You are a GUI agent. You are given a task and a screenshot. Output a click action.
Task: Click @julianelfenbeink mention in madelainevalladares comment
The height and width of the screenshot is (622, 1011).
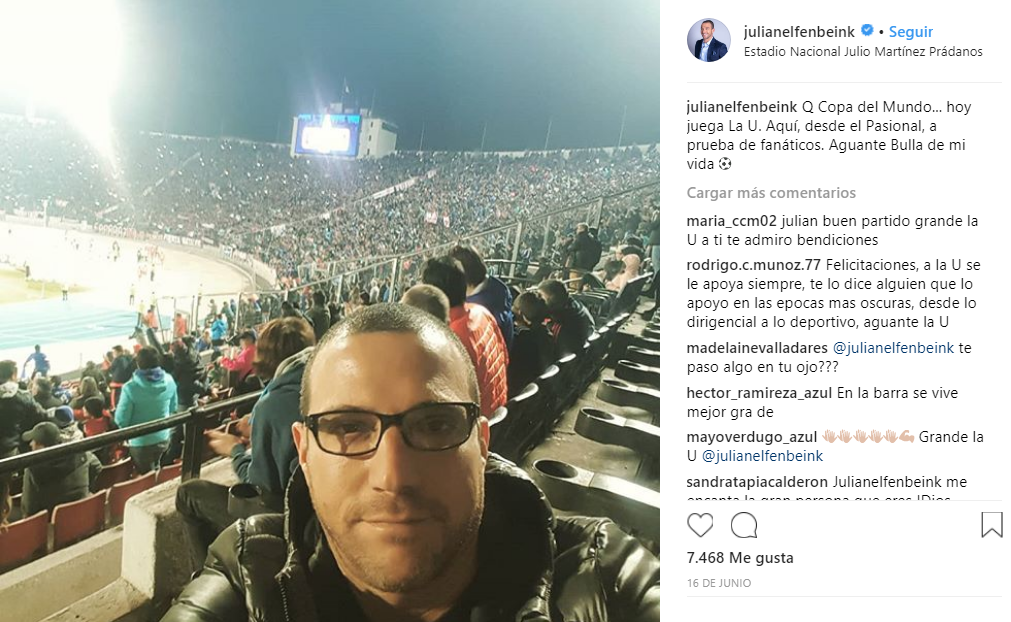893,348
